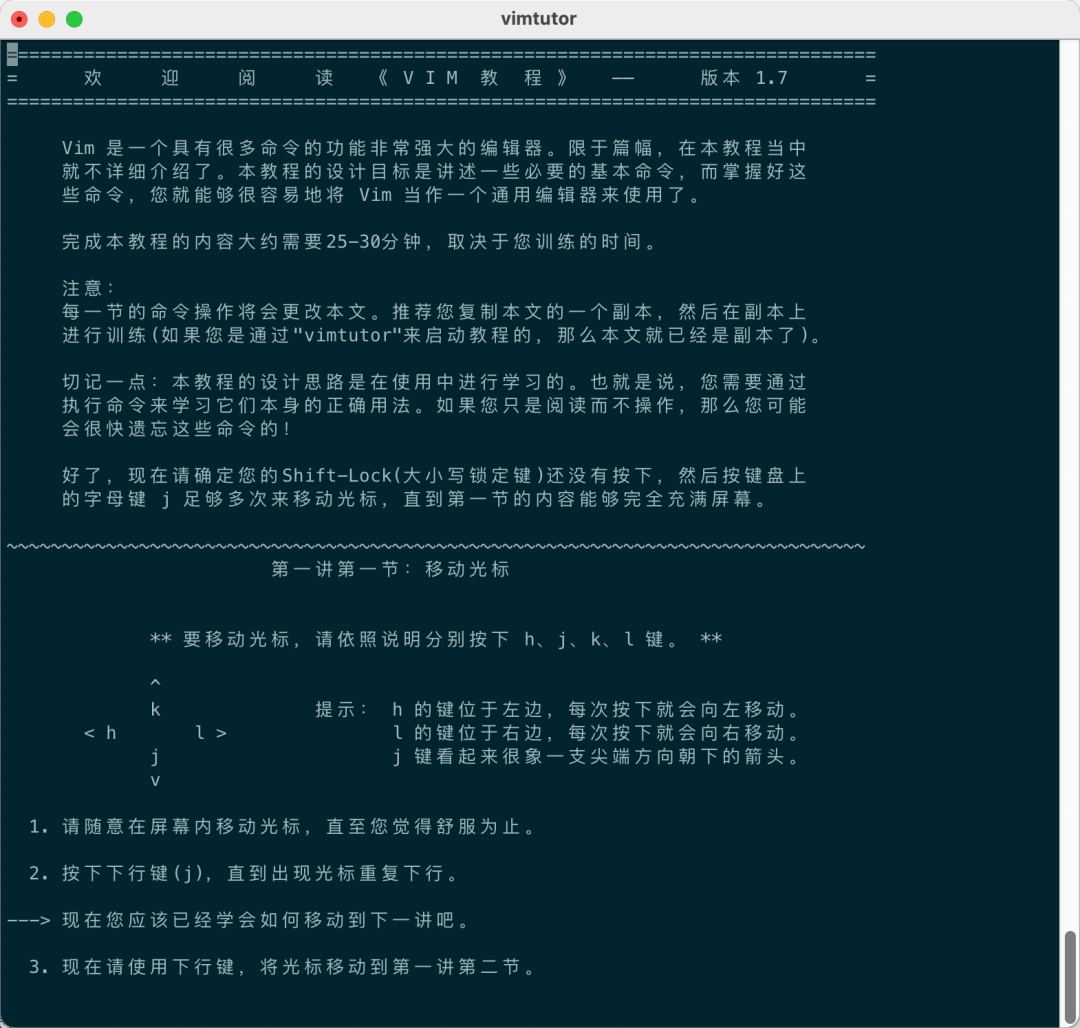Click the line starting '就不详细介绍了'
This screenshot has height=1028, width=1080.
pyautogui.click(x=434, y=171)
